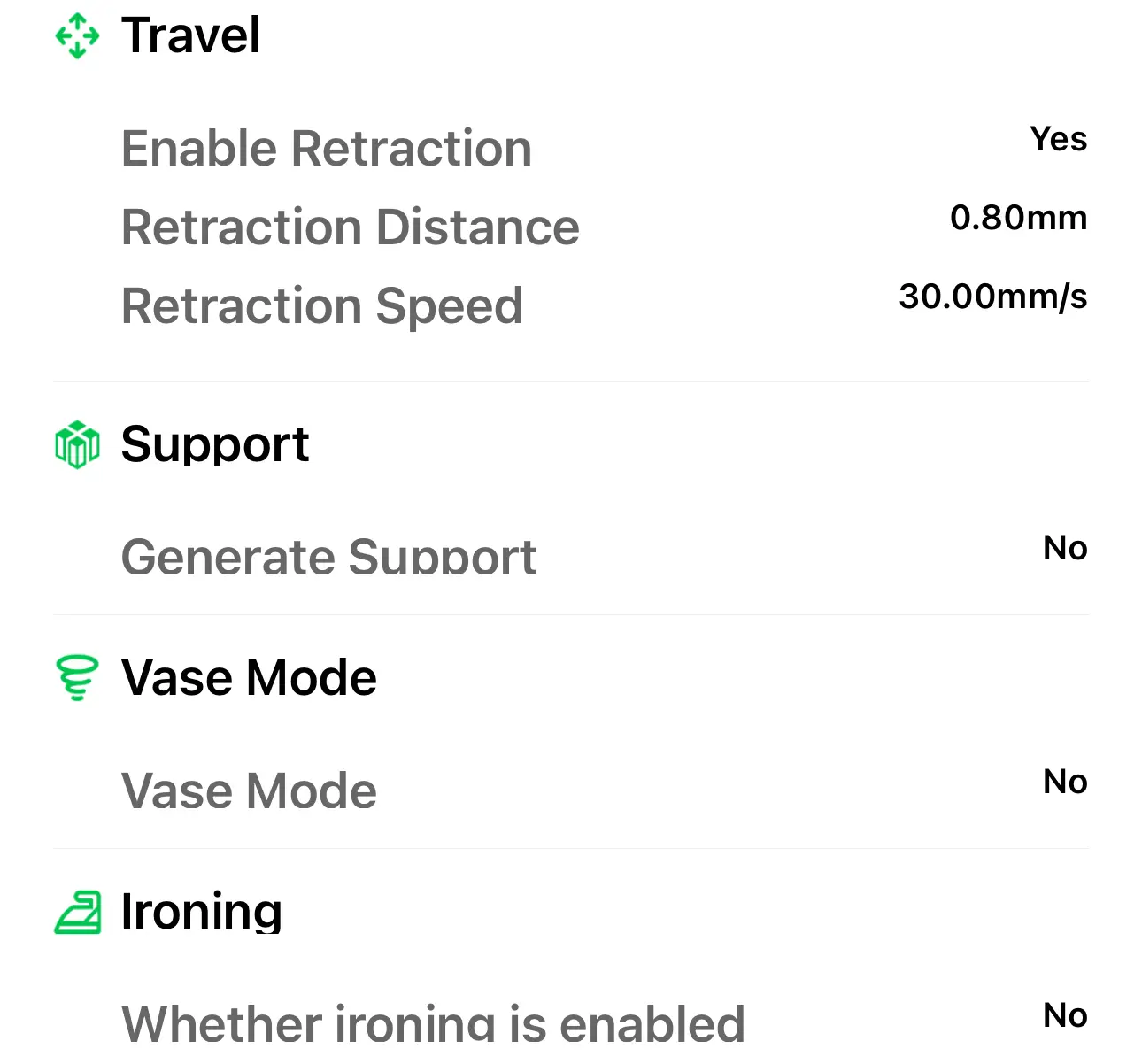Open the Support section heading
1142x1064 pixels.
click(215, 444)
